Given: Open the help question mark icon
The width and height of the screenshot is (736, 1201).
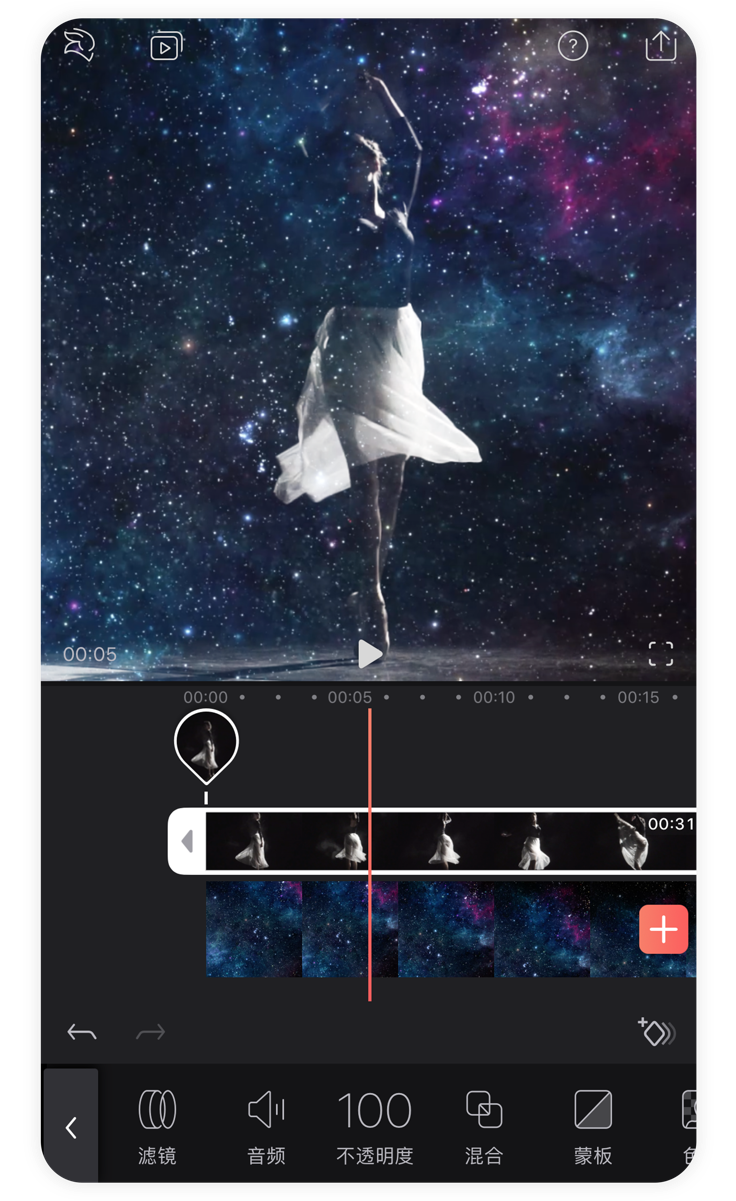Looking at the screenshot, I should pos(572,45).
